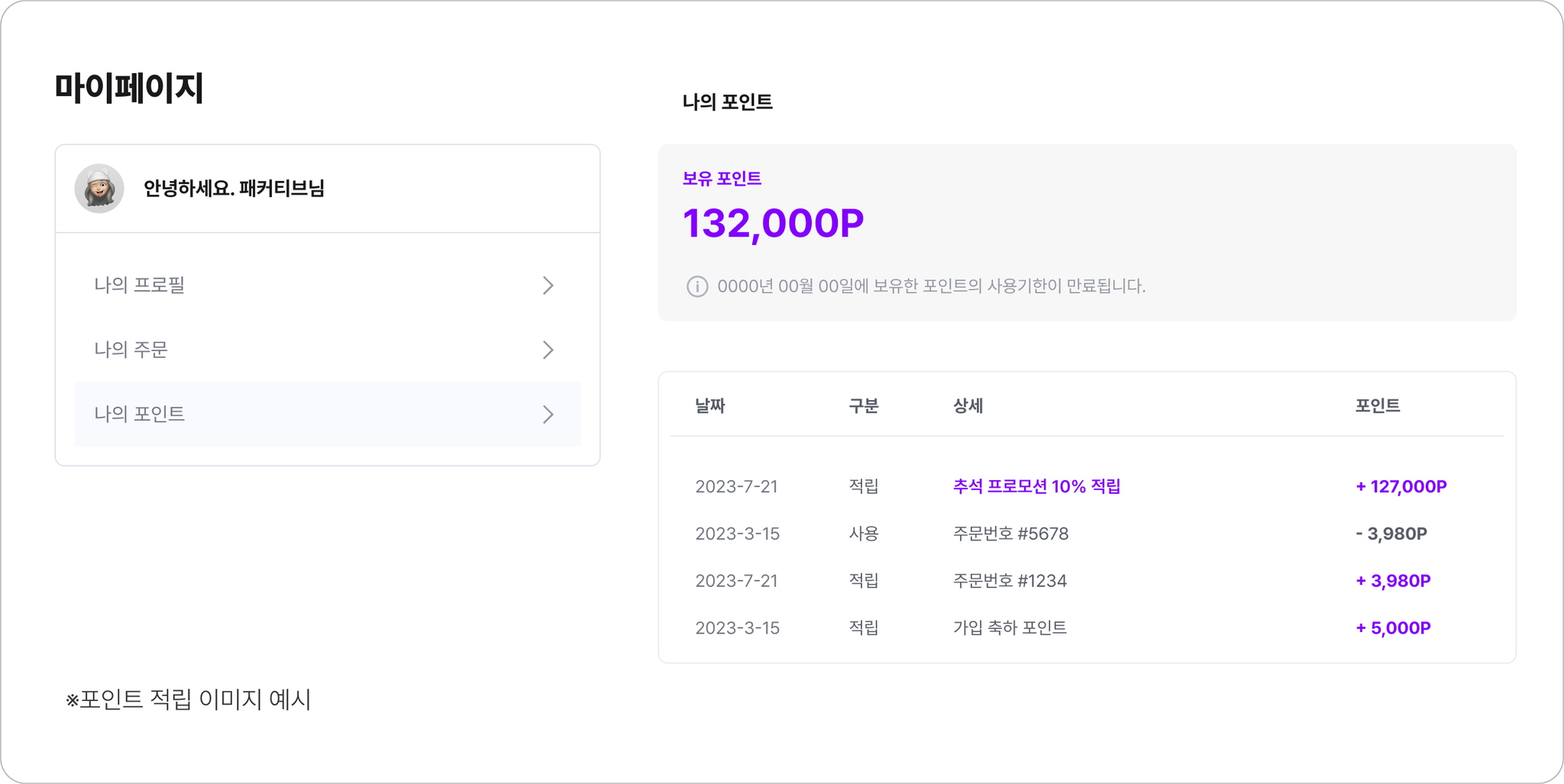Open the 나의 프로필 menu item
Screen dimensions: 1564x784
(328, 286)
